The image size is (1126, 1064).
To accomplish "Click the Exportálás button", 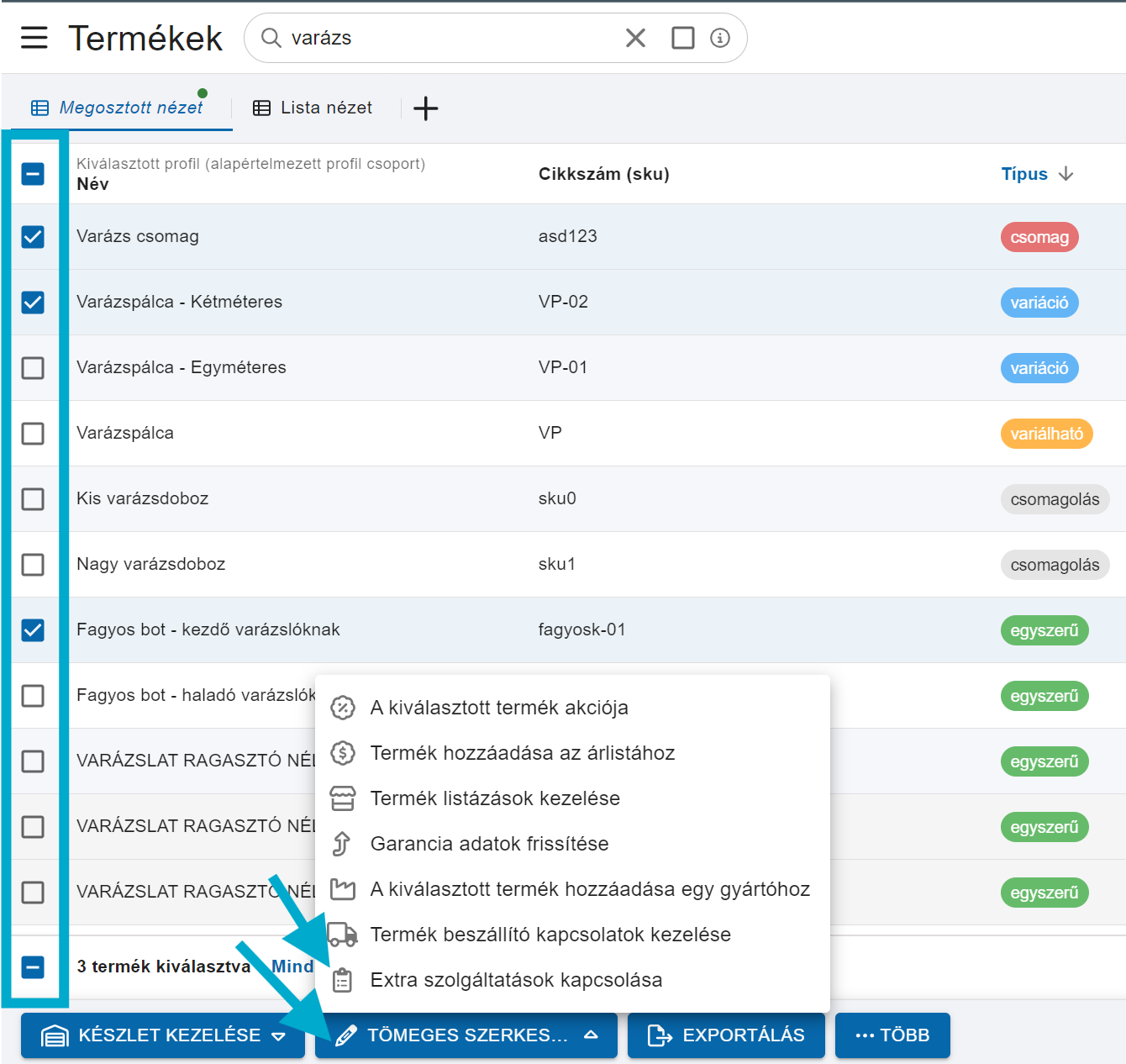I will coord(726,1035).
